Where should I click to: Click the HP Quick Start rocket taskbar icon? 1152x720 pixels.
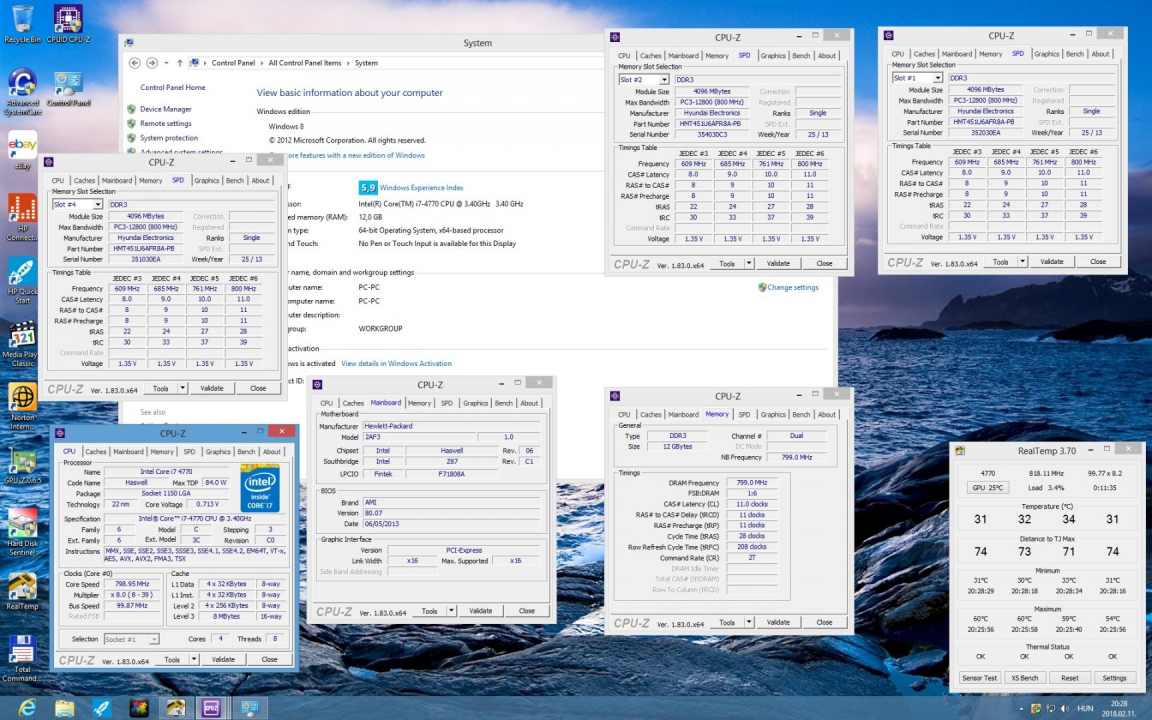(101, 708)
